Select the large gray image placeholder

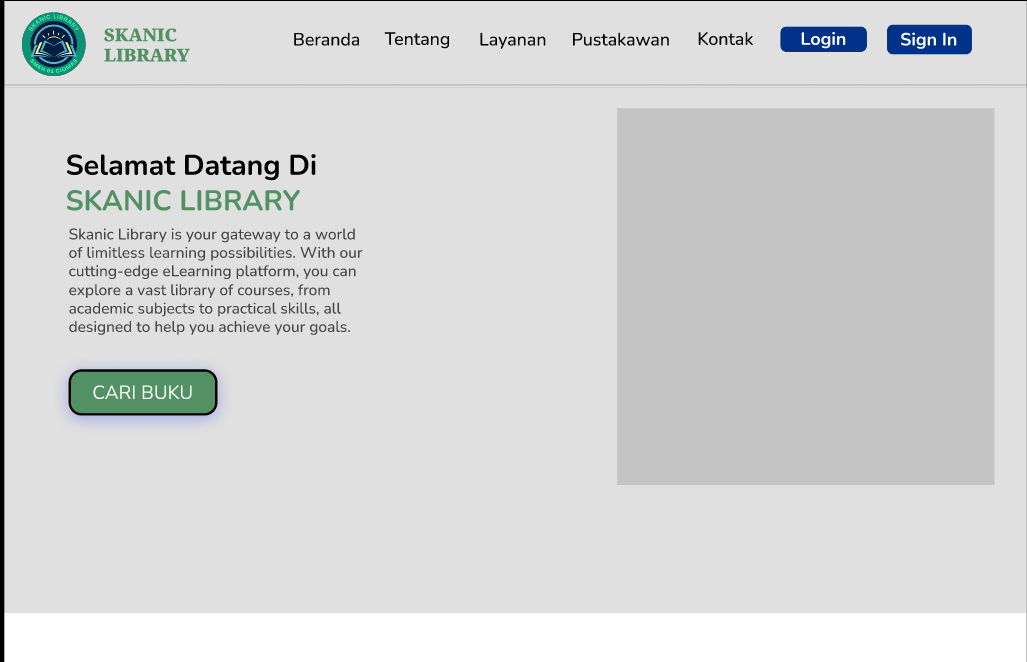[805, 297]
